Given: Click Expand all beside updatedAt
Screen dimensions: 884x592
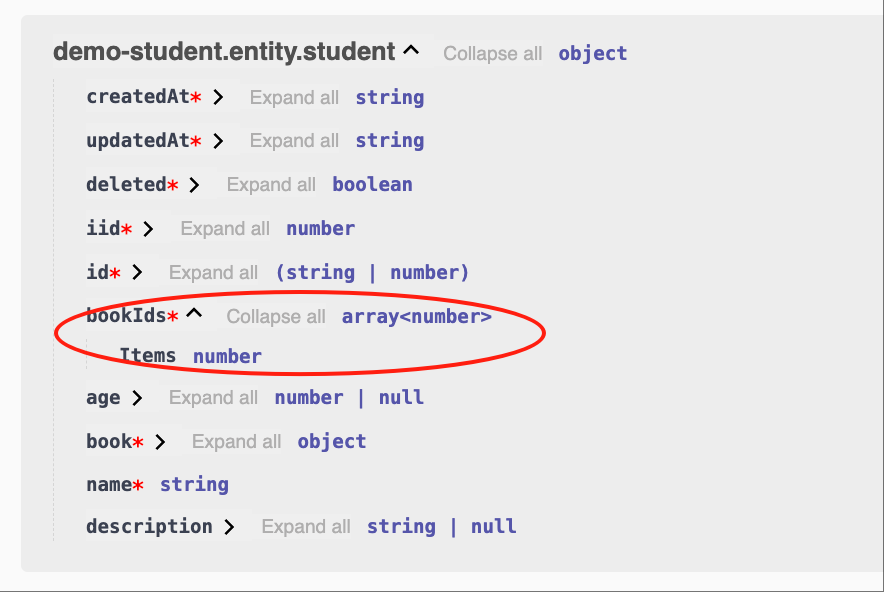Looking at the screenshot, I should pyautogui.click(x=294, y=142).
